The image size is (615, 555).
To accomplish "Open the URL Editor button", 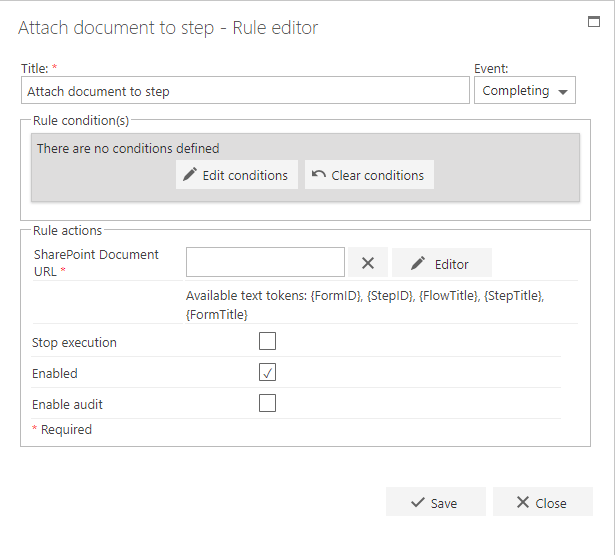I will tap(441, 262).
